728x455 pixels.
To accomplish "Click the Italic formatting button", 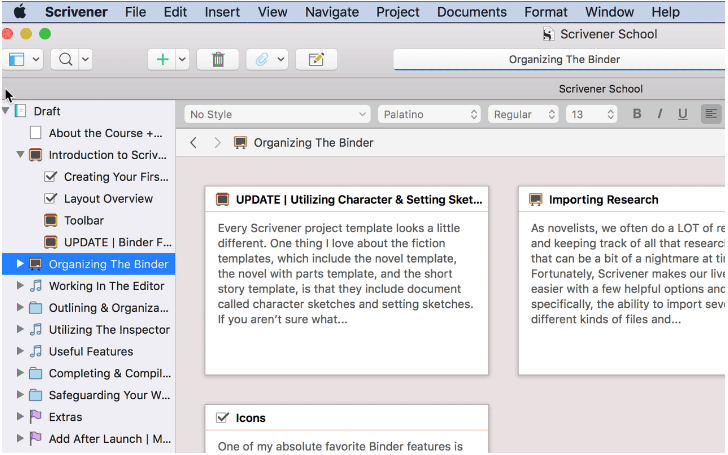I will pos(660,114).
